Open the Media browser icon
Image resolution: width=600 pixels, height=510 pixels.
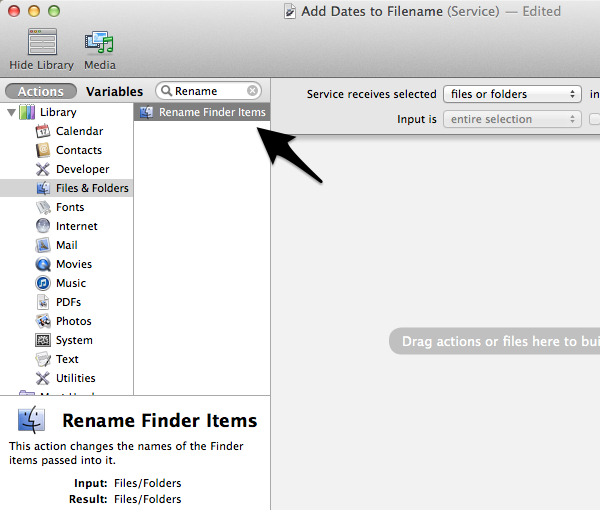click(99, 42)
